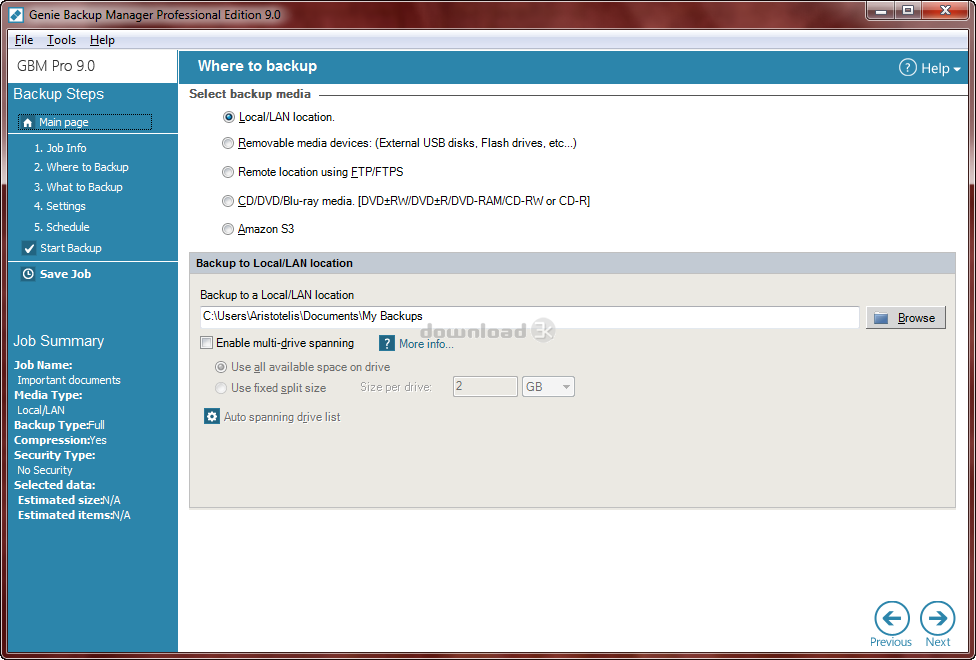
Task: Select Use fixed split size option
Action: pyautogui.click(x=220, y=388)
